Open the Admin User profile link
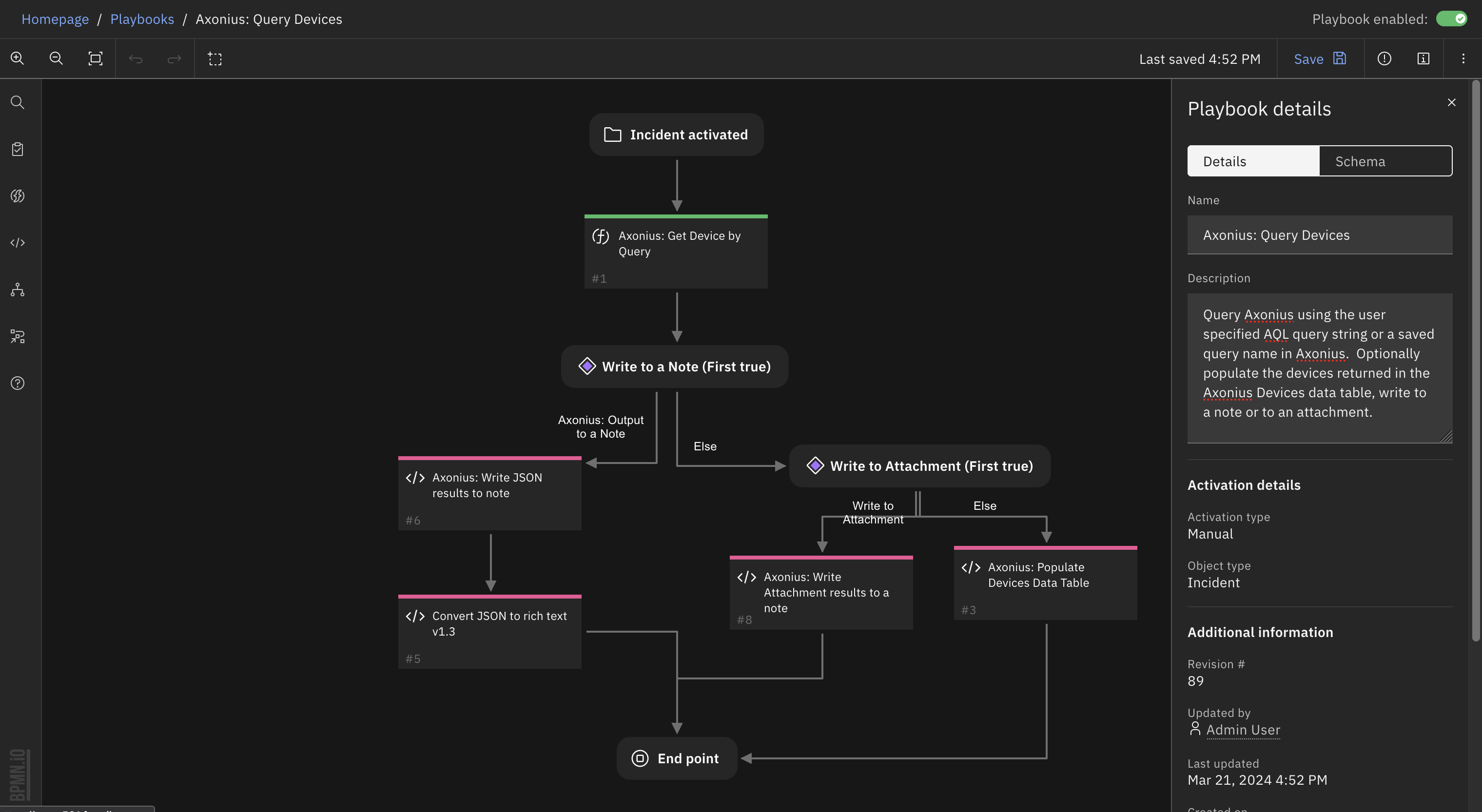The image size is (1482, 812). click(x=1243, y=730)
